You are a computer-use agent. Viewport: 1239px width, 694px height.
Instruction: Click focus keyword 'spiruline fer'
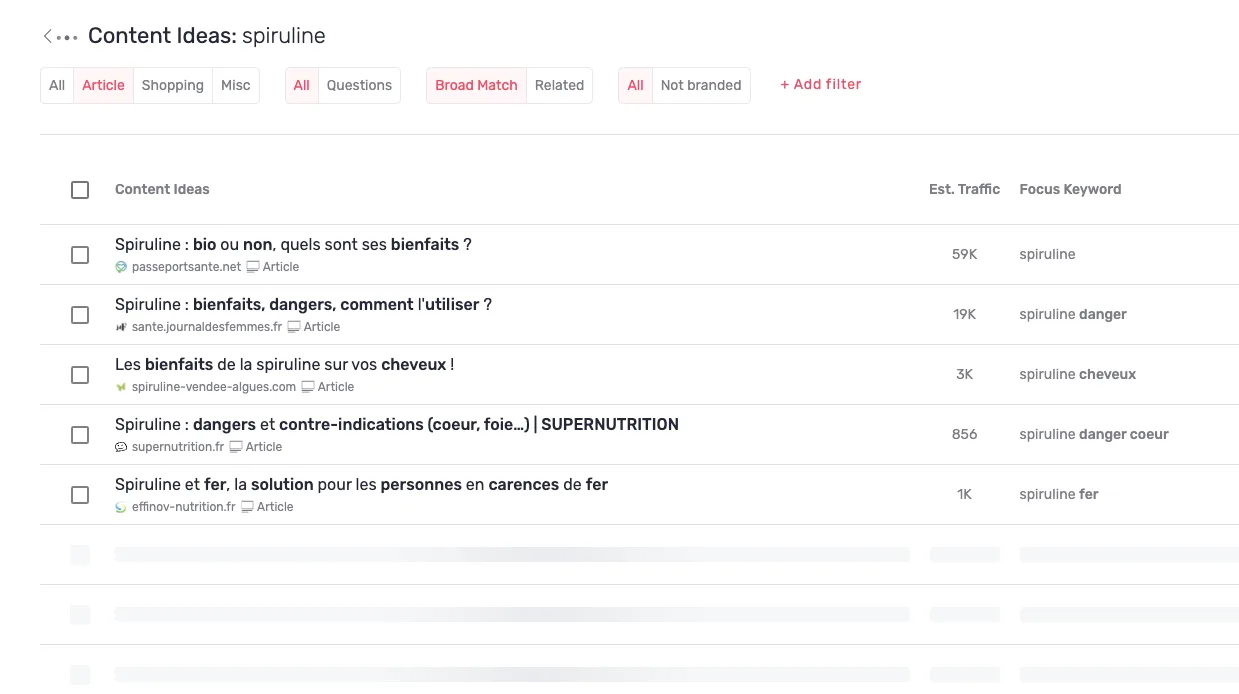click(1059, 495)
